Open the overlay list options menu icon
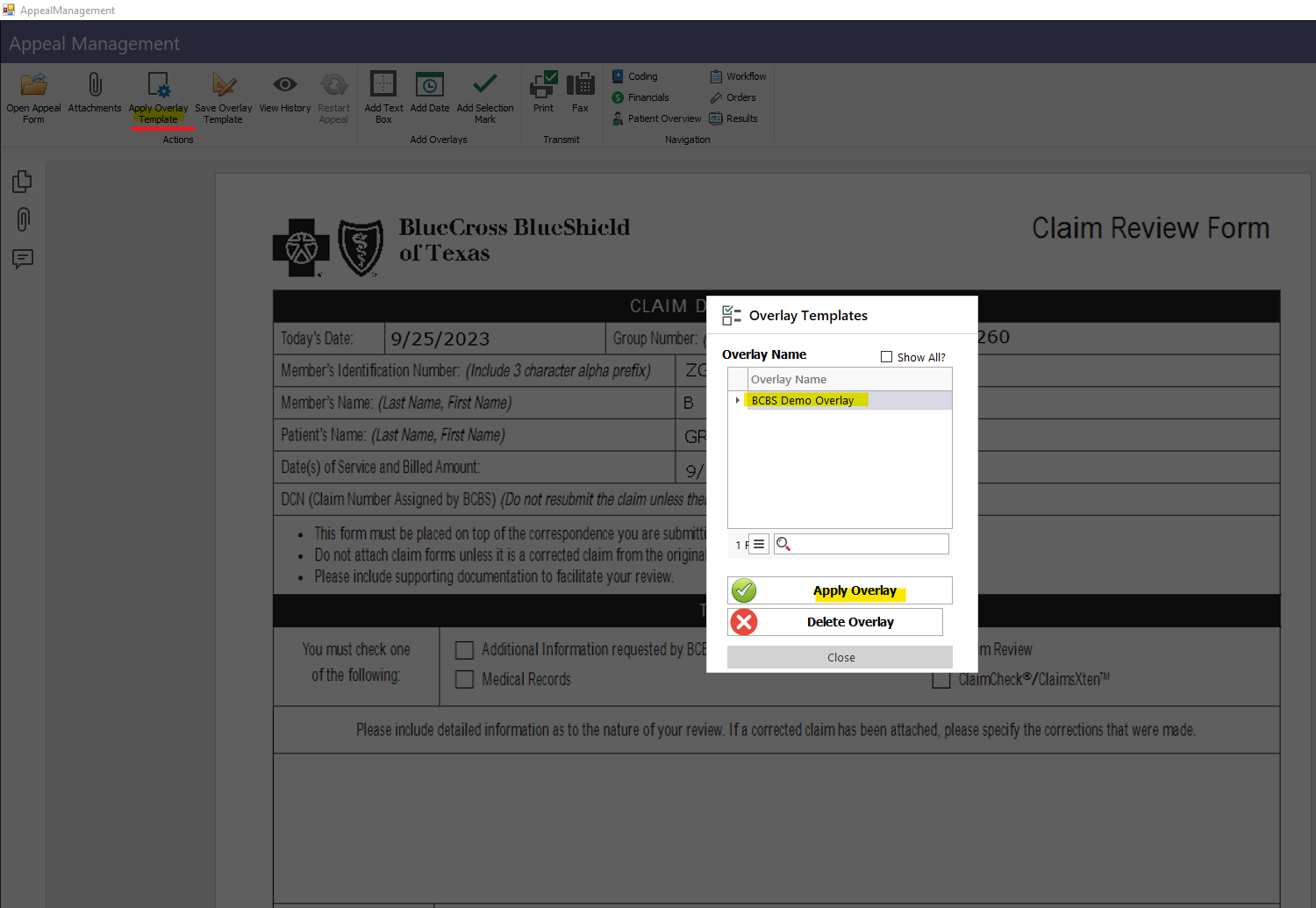 759,545
